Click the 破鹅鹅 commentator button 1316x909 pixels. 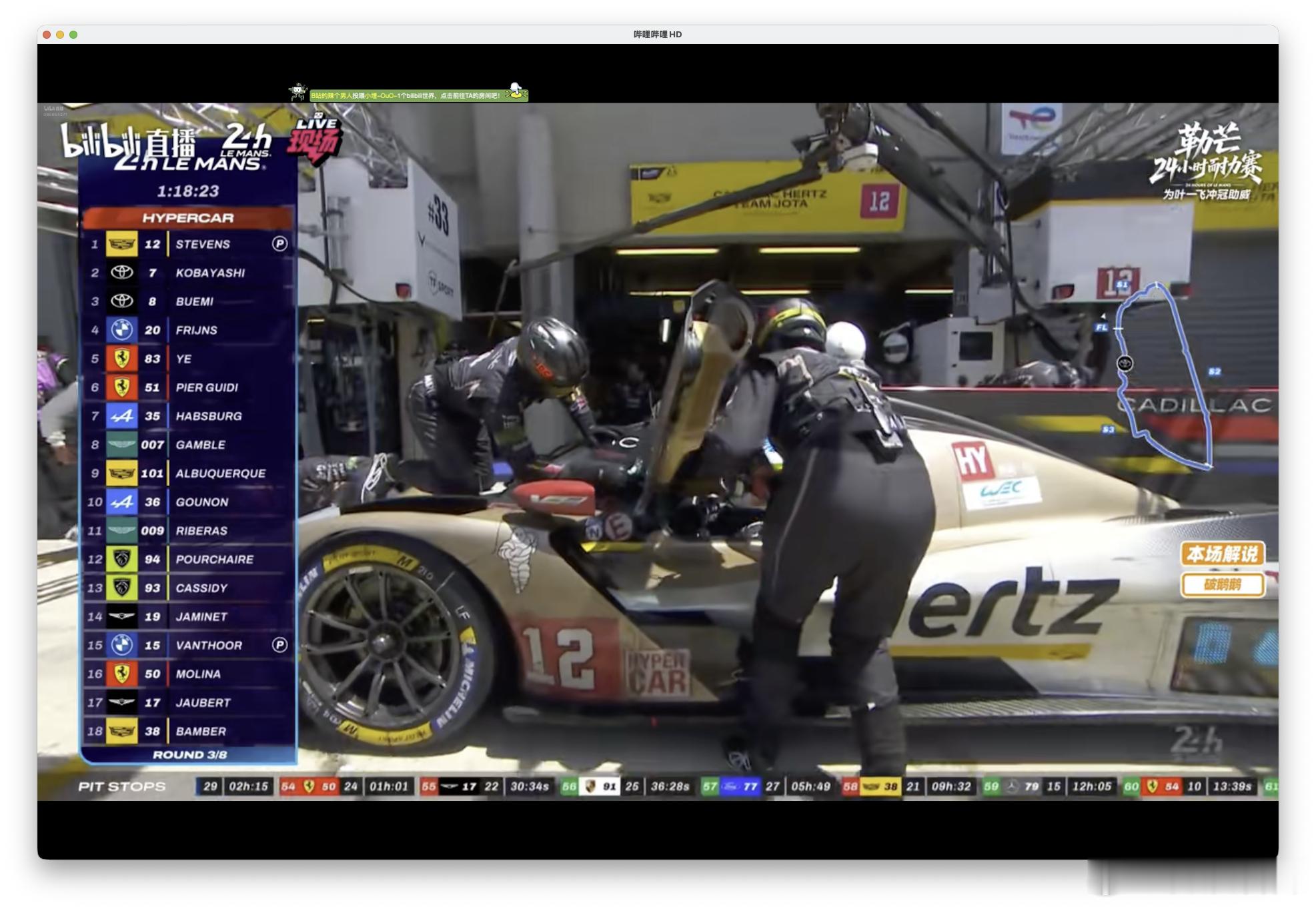click(1223, 585)
